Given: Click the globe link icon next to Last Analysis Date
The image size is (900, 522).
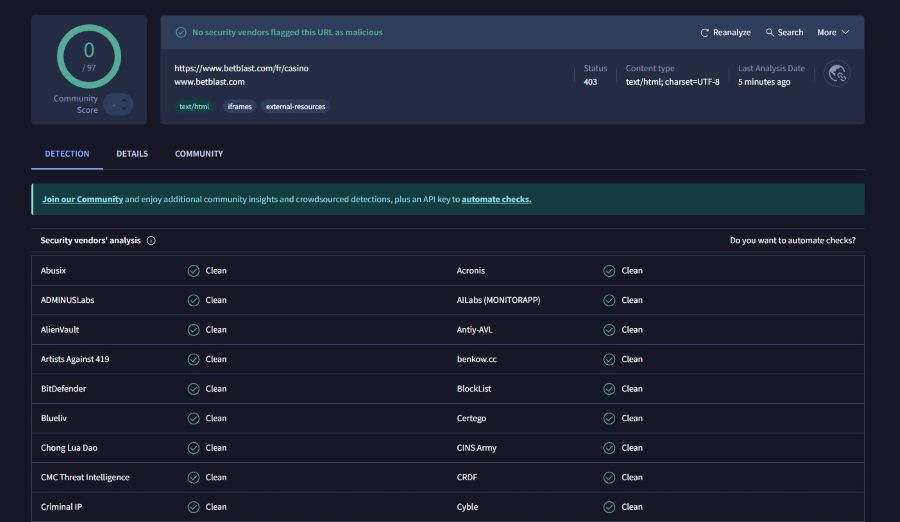Looking at the screenshot, I should [x=837, y=74].
